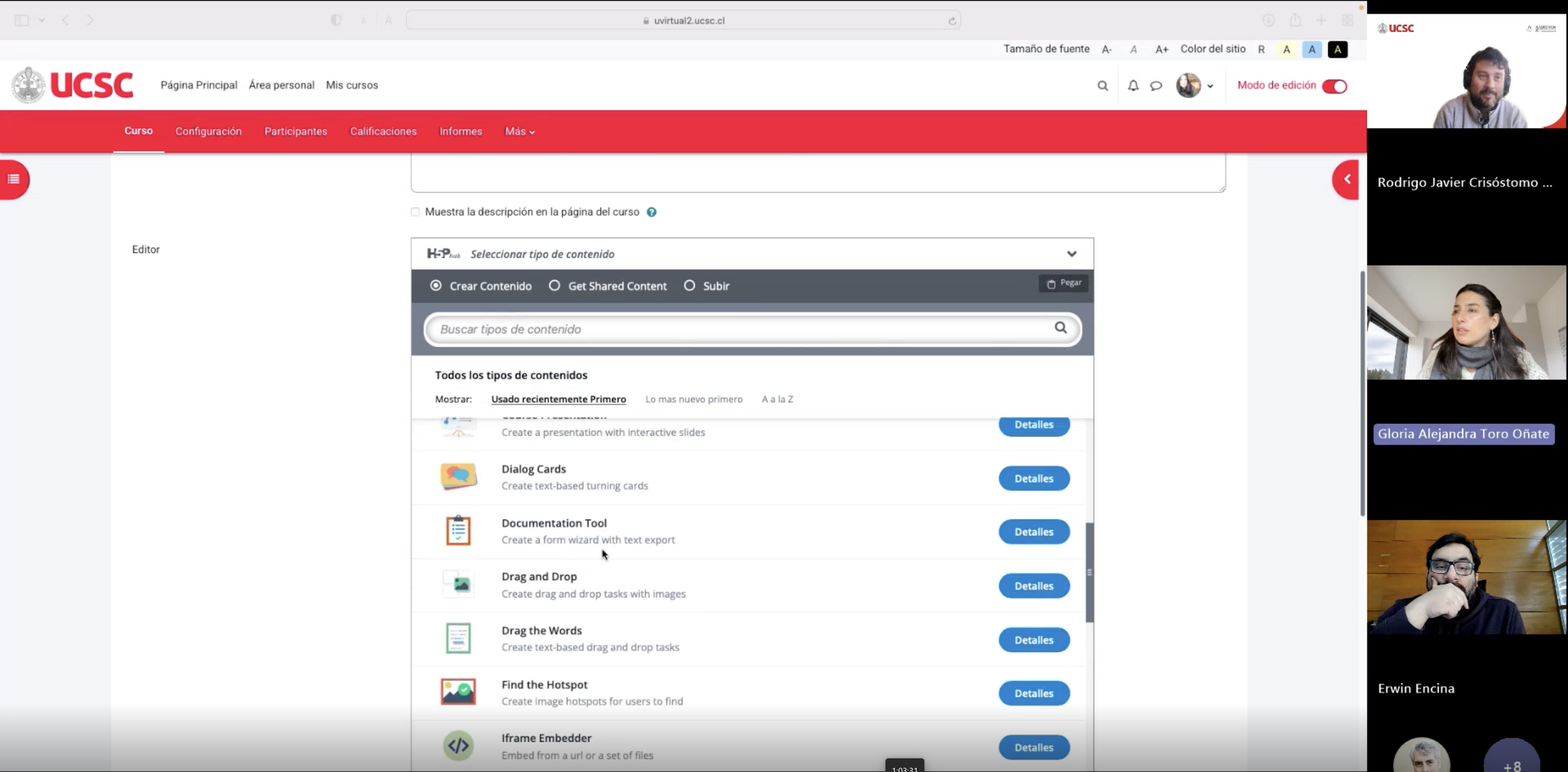
Task: Open the messages speech bubble icon
Action: pyautogui.click(x=1156, y=86)
